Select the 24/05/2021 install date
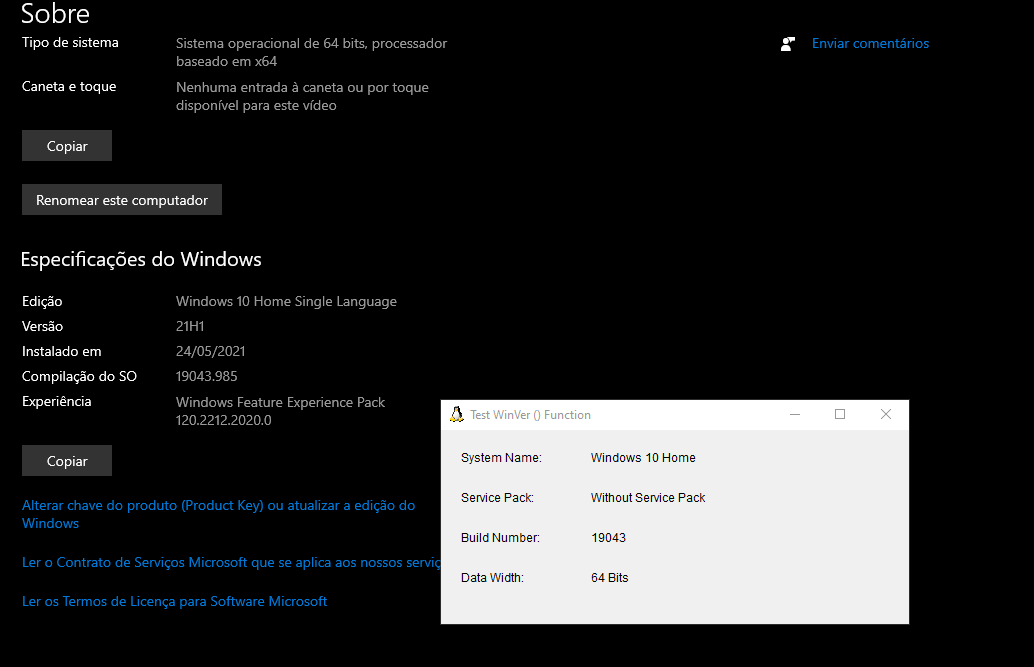This screenshot has width=1034, height=667. (210, 352)
